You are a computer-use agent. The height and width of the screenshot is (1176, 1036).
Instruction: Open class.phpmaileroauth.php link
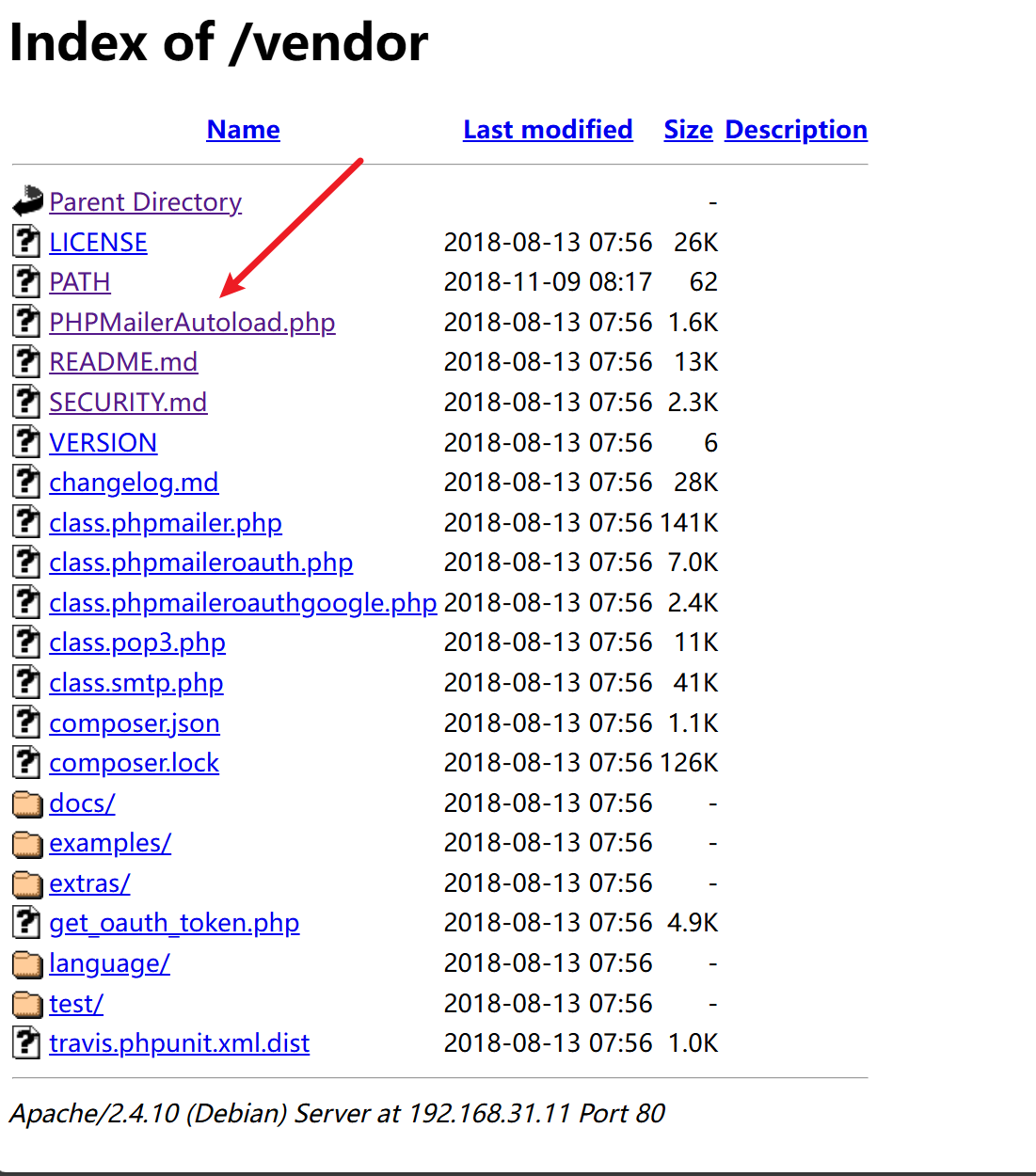click(200, 562)
